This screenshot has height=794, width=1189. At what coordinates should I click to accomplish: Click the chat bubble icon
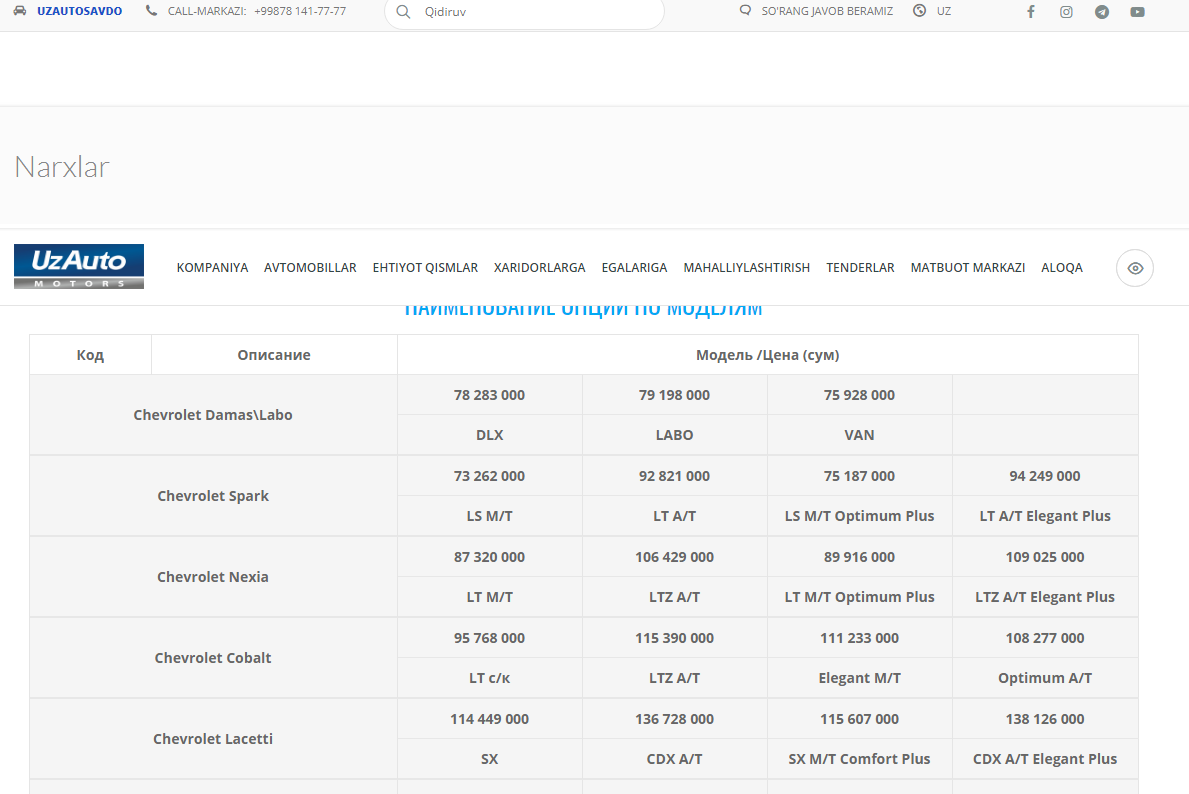745,11
